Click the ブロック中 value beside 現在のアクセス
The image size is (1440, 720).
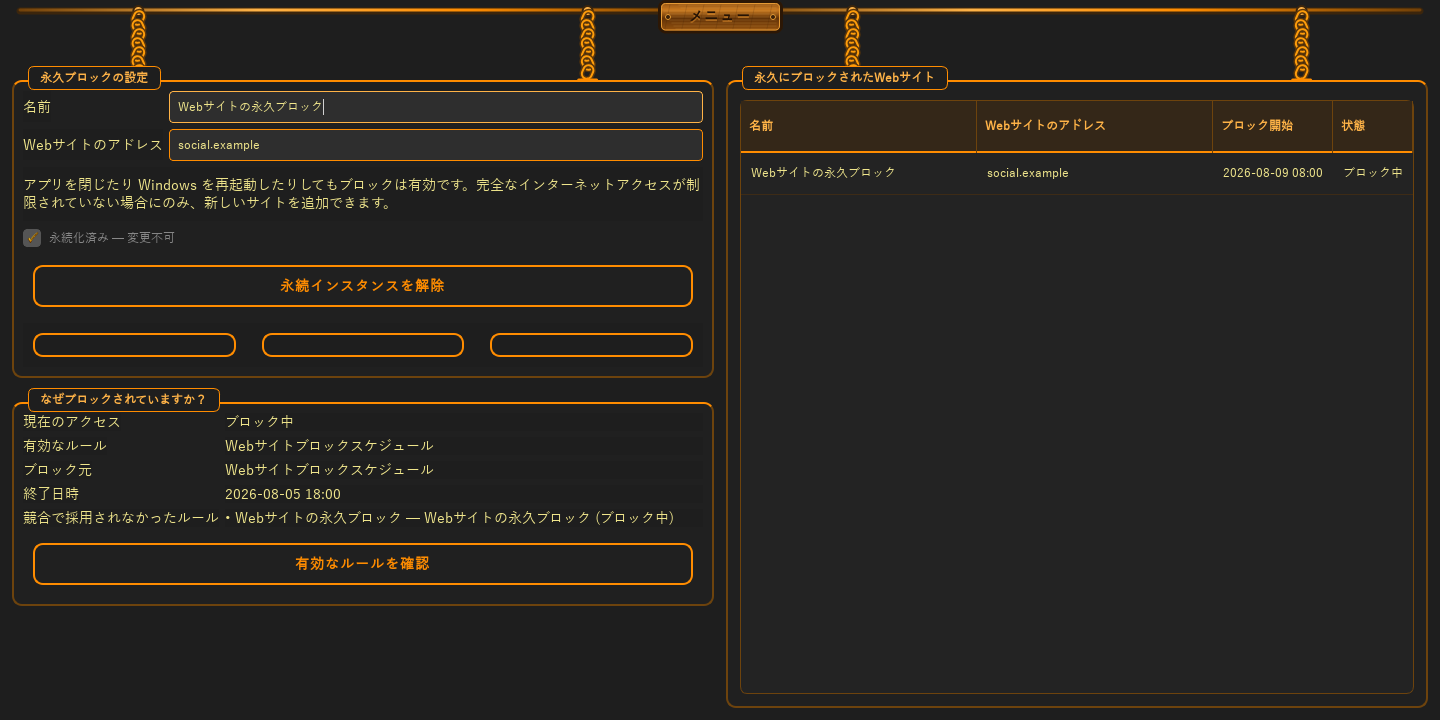259,422
